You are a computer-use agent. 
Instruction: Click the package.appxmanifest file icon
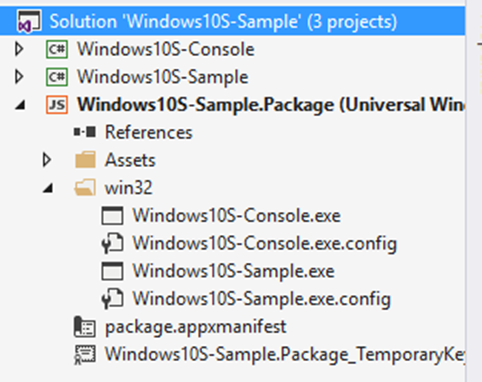(85, 327)
